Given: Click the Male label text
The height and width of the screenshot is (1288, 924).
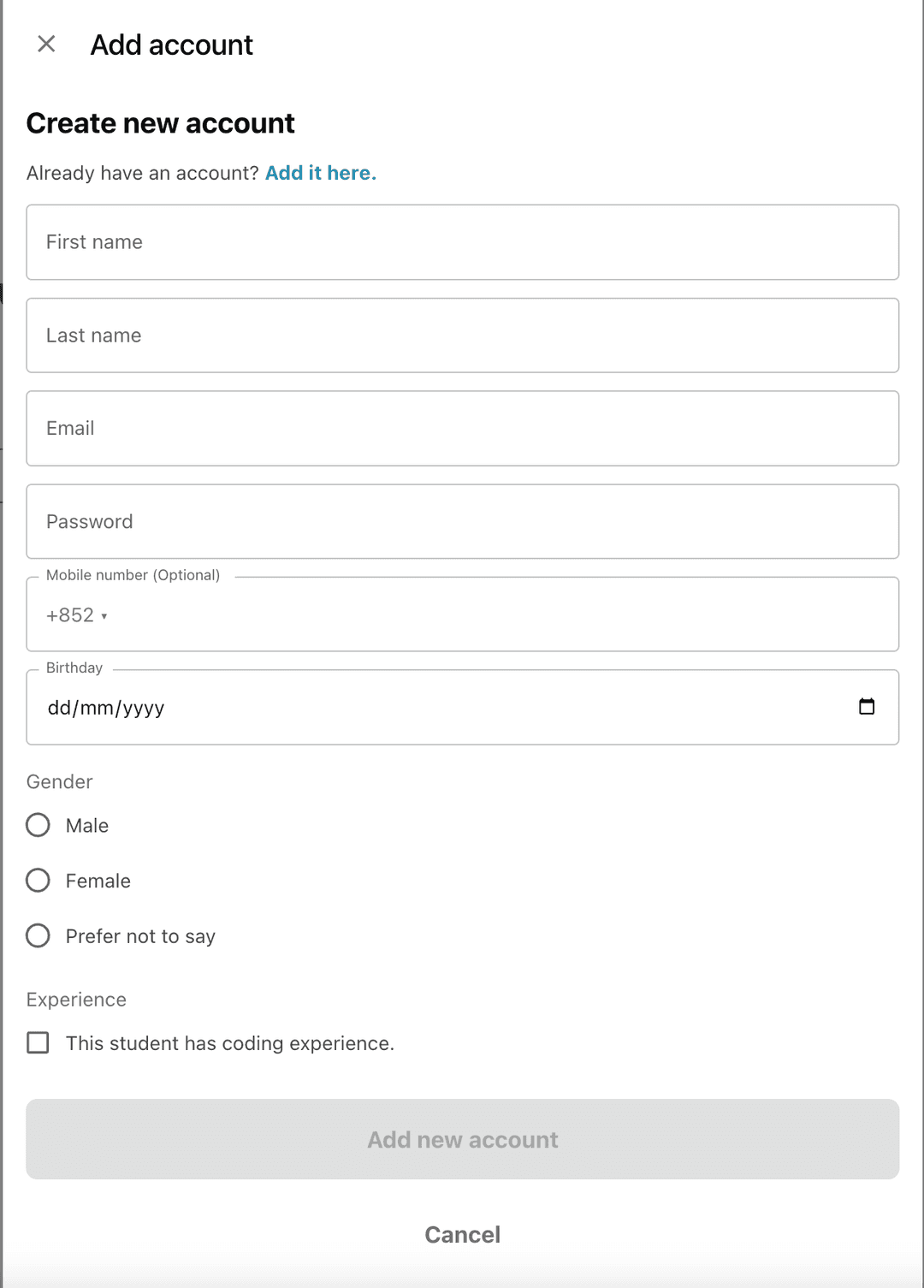Looking at the screenshot, I should 87,826.
